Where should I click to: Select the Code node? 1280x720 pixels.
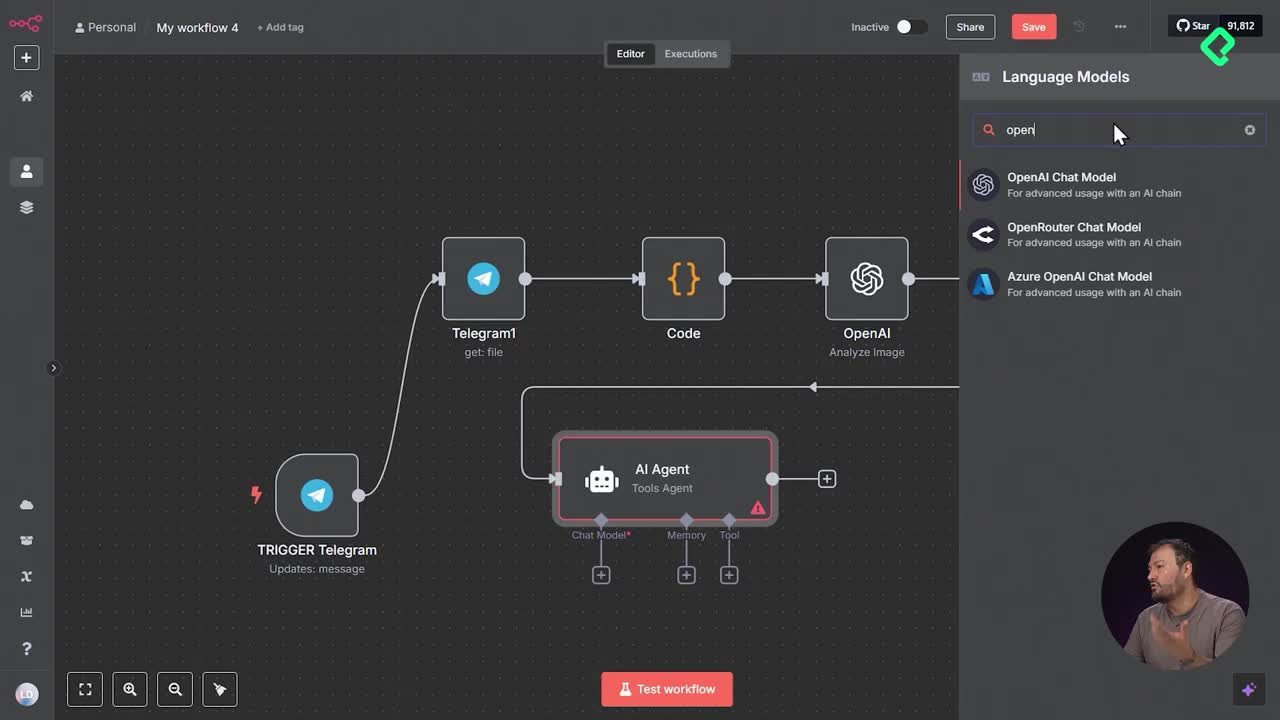point(683,279)
